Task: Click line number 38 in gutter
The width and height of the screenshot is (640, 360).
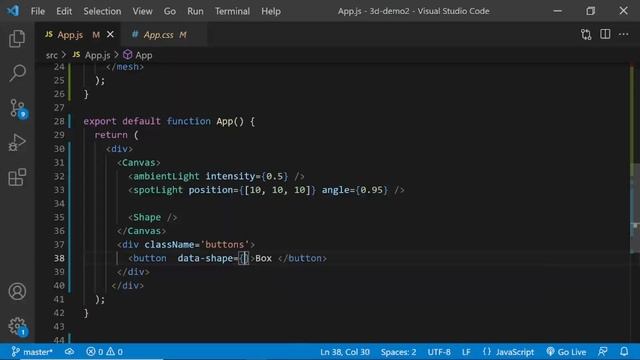Action: 59,258
